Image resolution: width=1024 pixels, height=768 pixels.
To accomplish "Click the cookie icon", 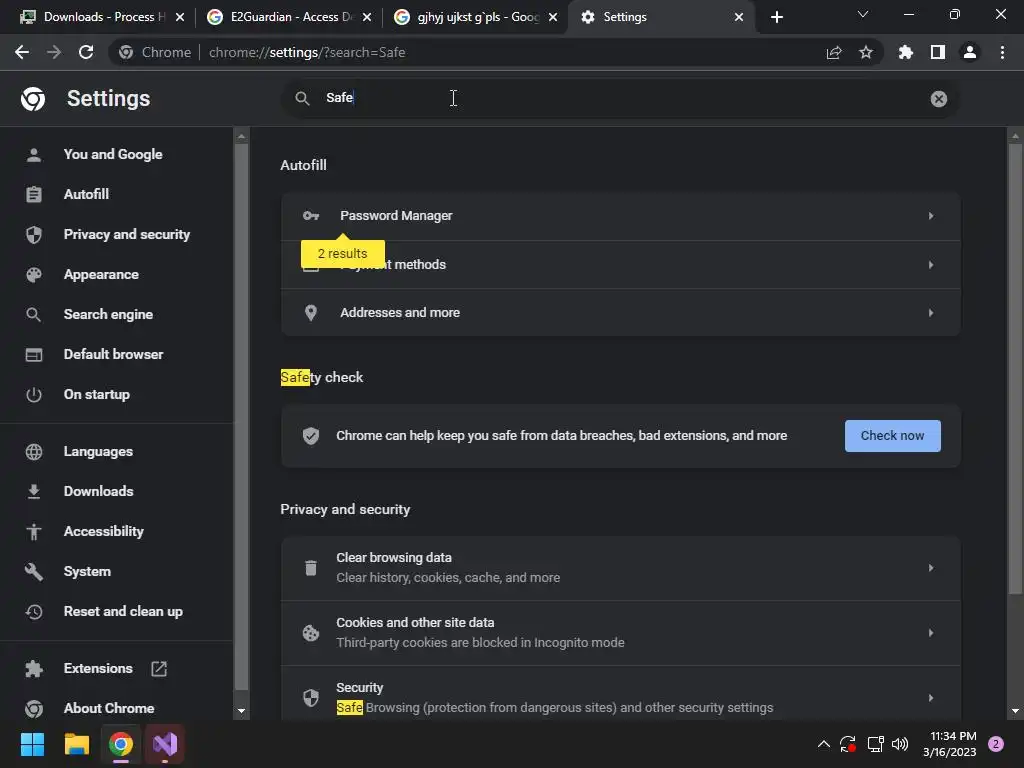I will click(311, 633).
